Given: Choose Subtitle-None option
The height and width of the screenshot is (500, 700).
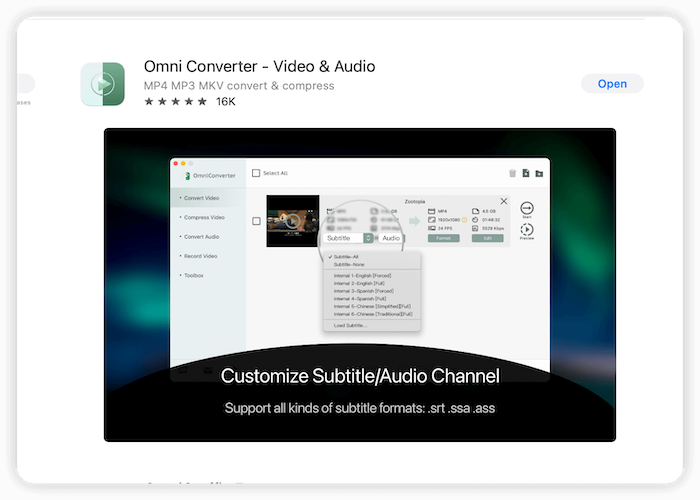Looking at the screenshot, I should click(x=350, y=264).
